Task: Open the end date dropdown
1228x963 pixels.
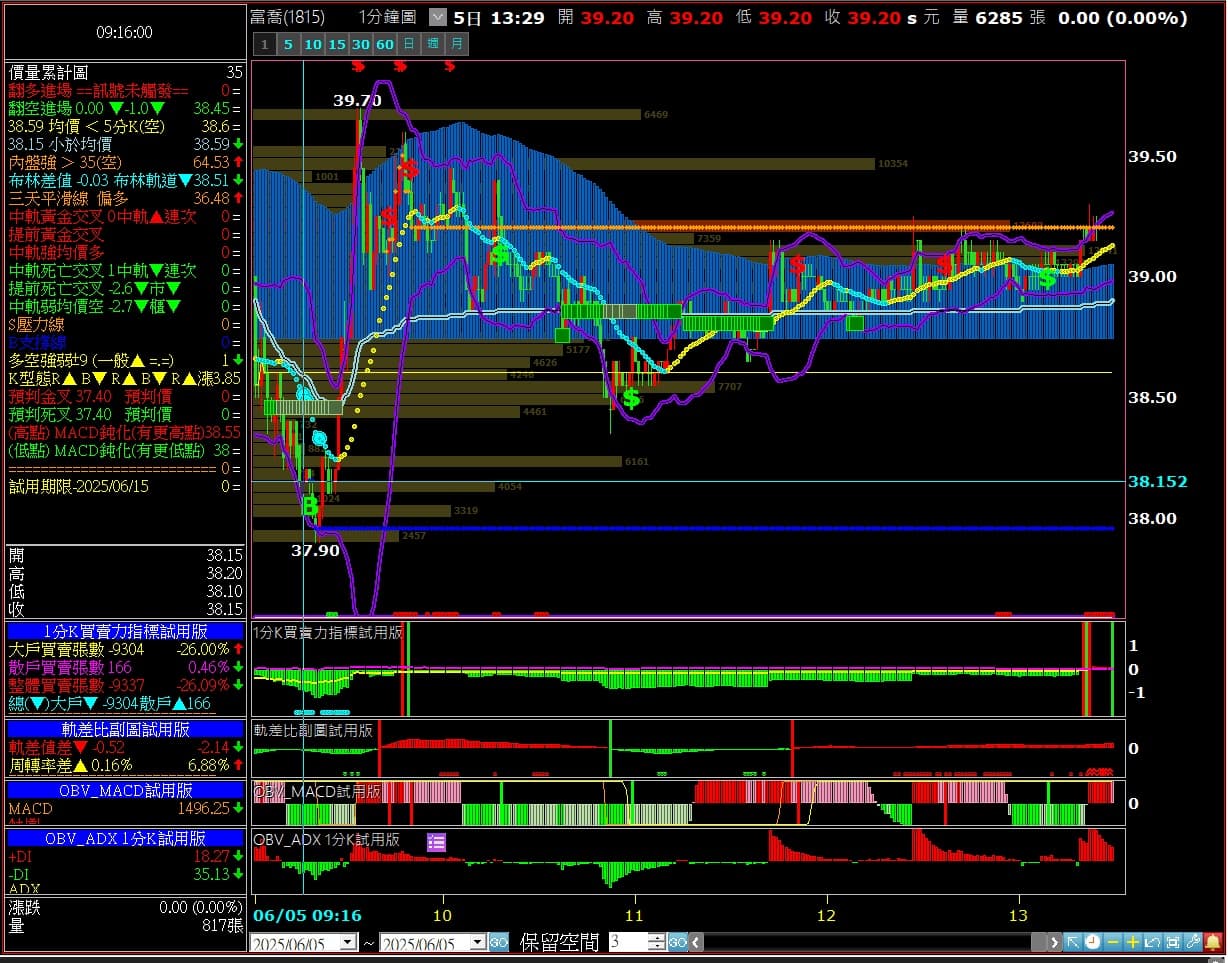Action: point(478,942)
